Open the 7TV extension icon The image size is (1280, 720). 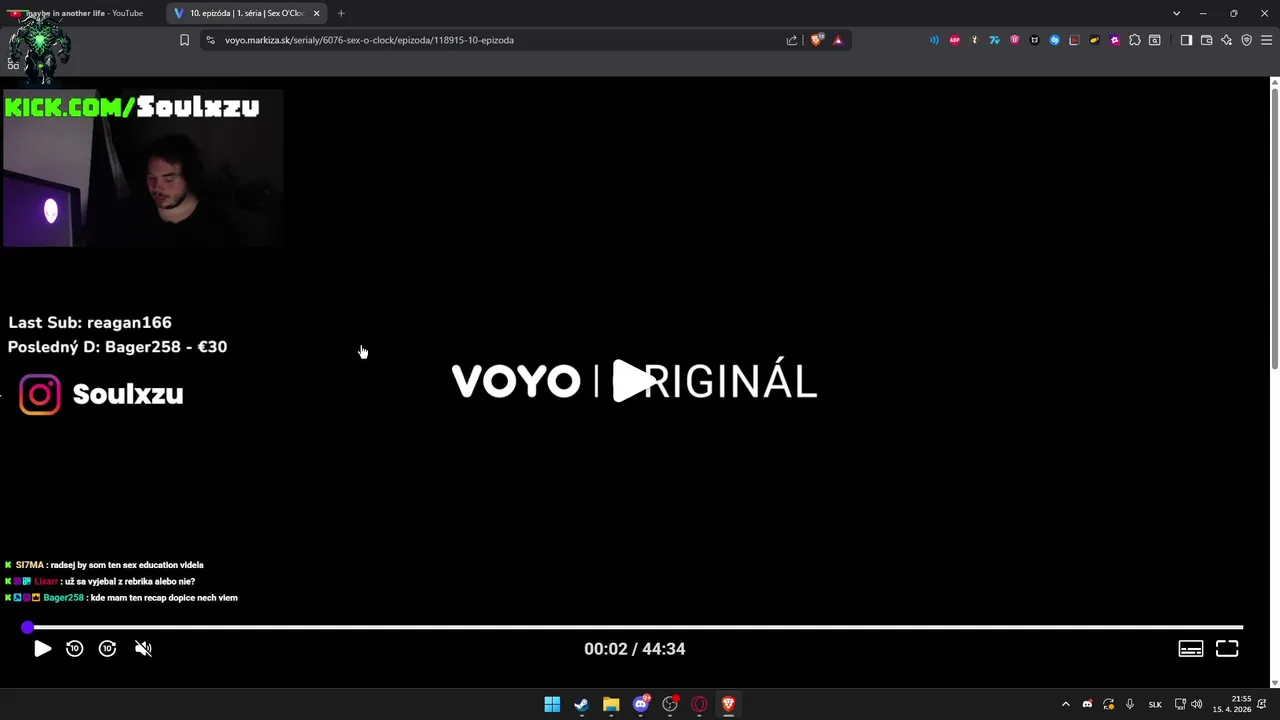(x=994, y=40)
